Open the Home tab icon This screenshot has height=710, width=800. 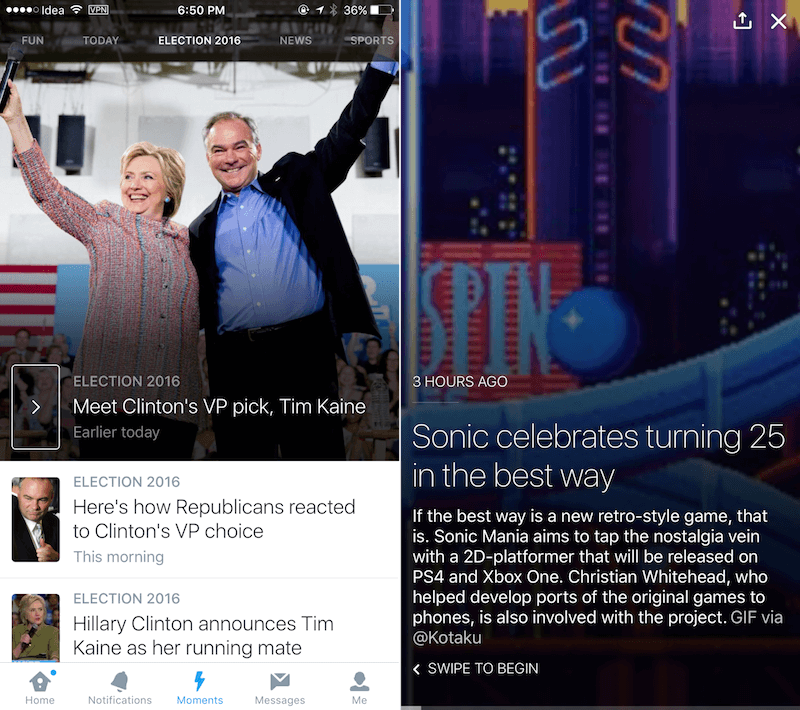[x=40, y=681]
